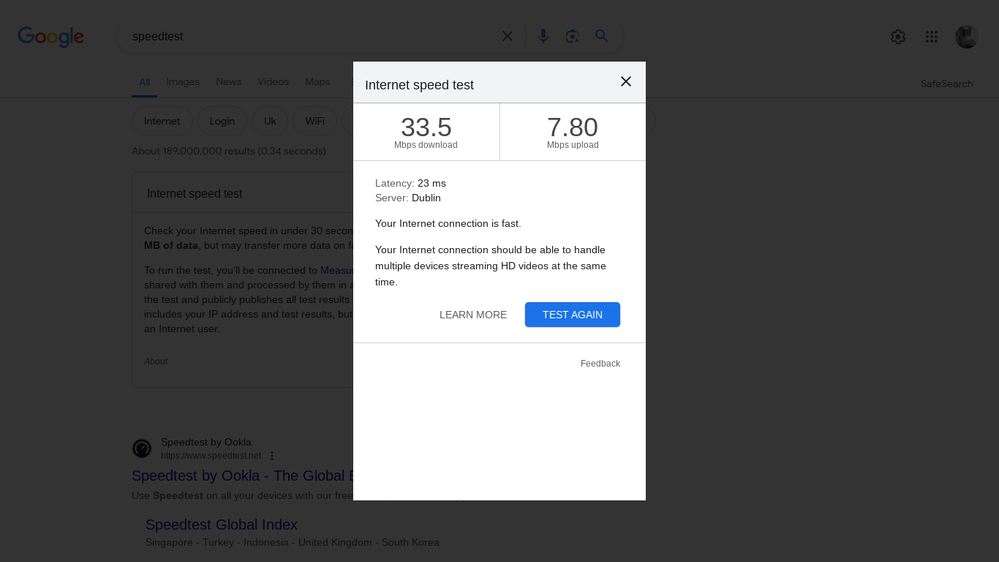Click the TEST AGAIN button
Viewport: 999px width, 562px height.
pyautogui.click(x=572, y=314)
